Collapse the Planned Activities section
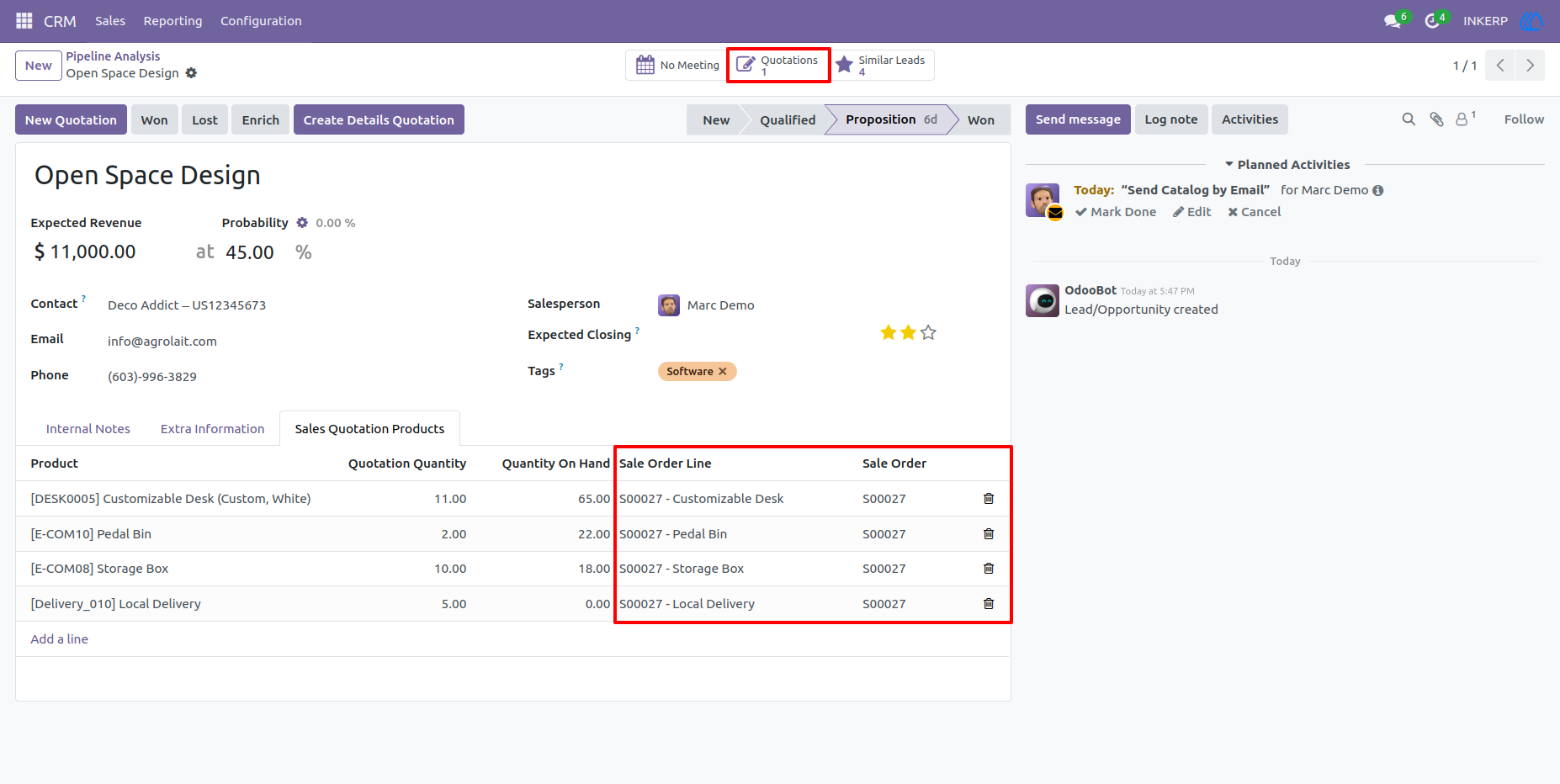1560x784 pixels. coord(1287,165)
